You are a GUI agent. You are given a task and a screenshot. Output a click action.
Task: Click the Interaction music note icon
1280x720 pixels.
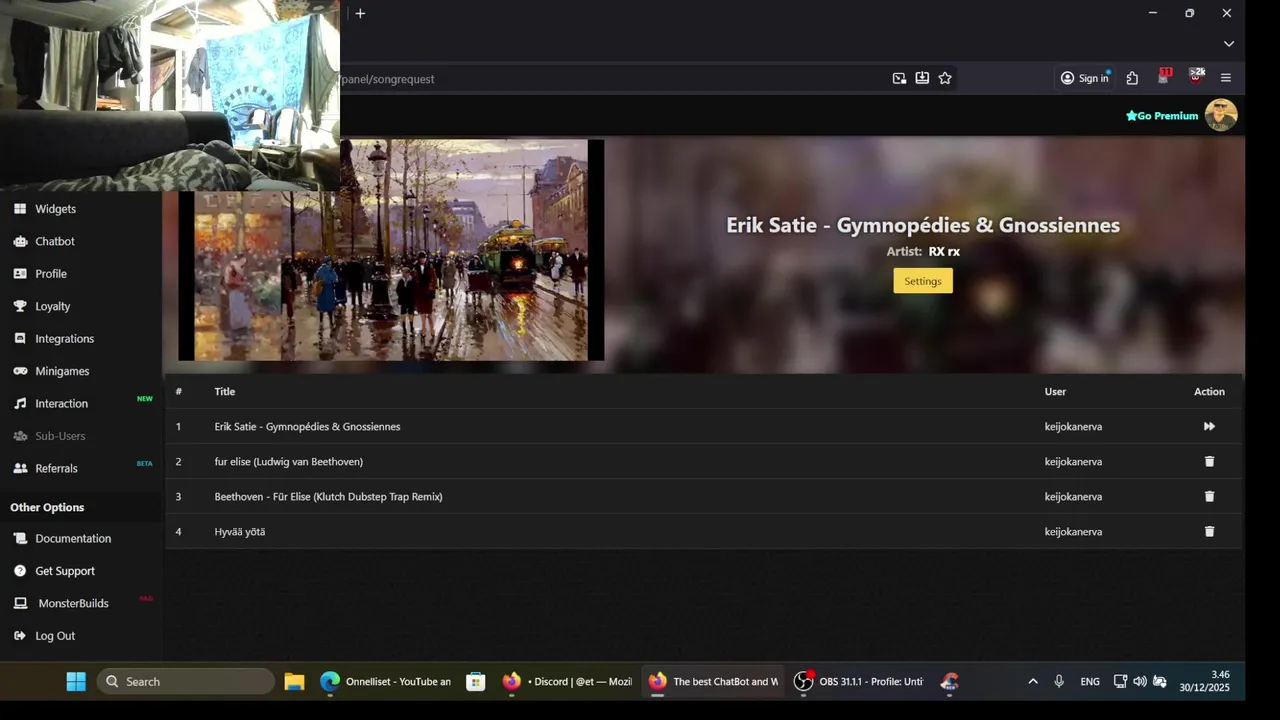[x=20, y=404]
